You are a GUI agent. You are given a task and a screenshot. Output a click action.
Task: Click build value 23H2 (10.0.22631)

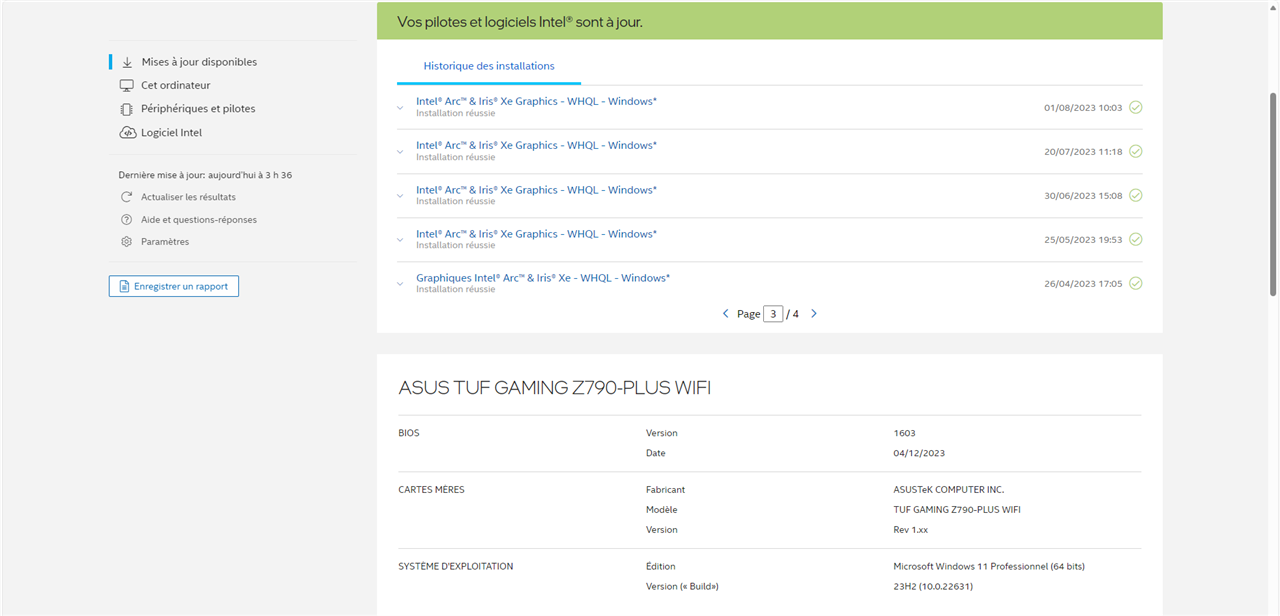point(933,586)
